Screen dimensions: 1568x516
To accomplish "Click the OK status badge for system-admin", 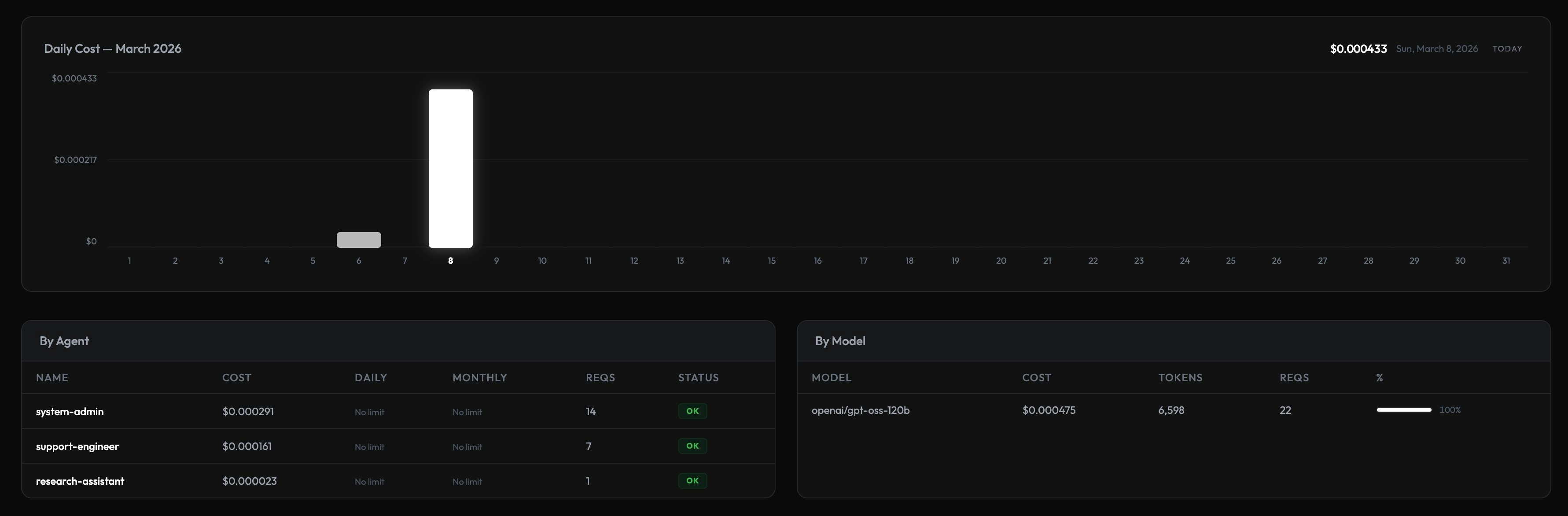I will click(692, 411).
